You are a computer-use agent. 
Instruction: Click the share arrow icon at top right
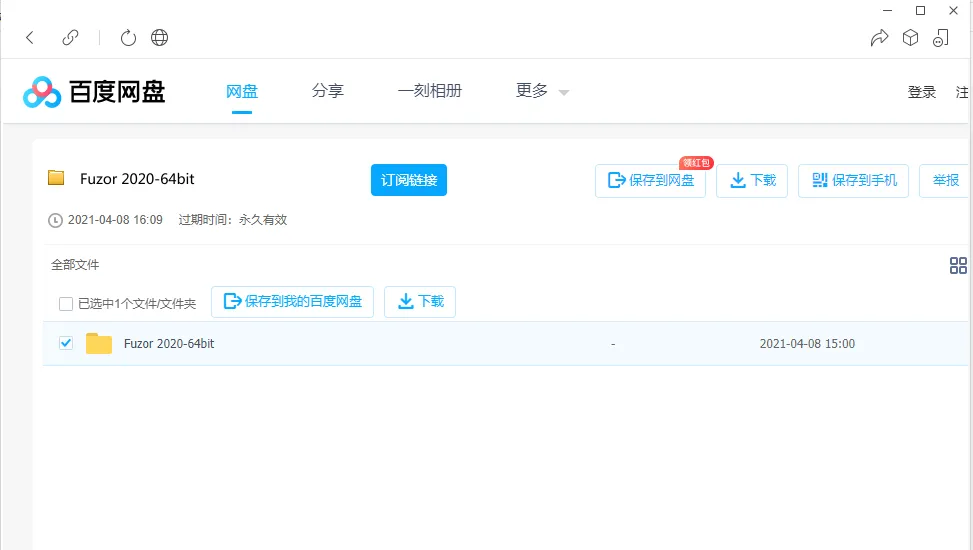point(879,38)
